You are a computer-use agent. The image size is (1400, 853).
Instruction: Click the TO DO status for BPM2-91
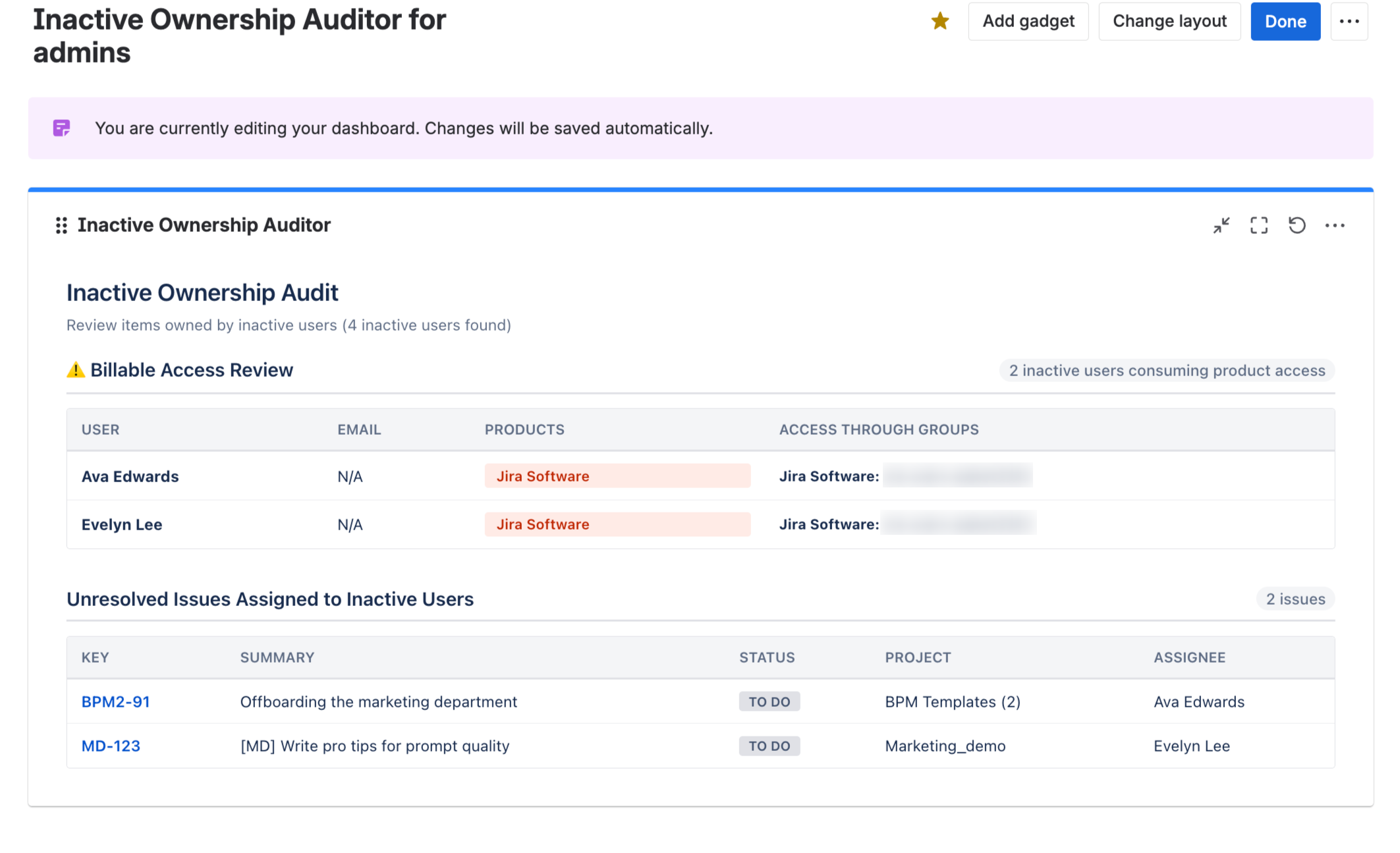point(769,702)
